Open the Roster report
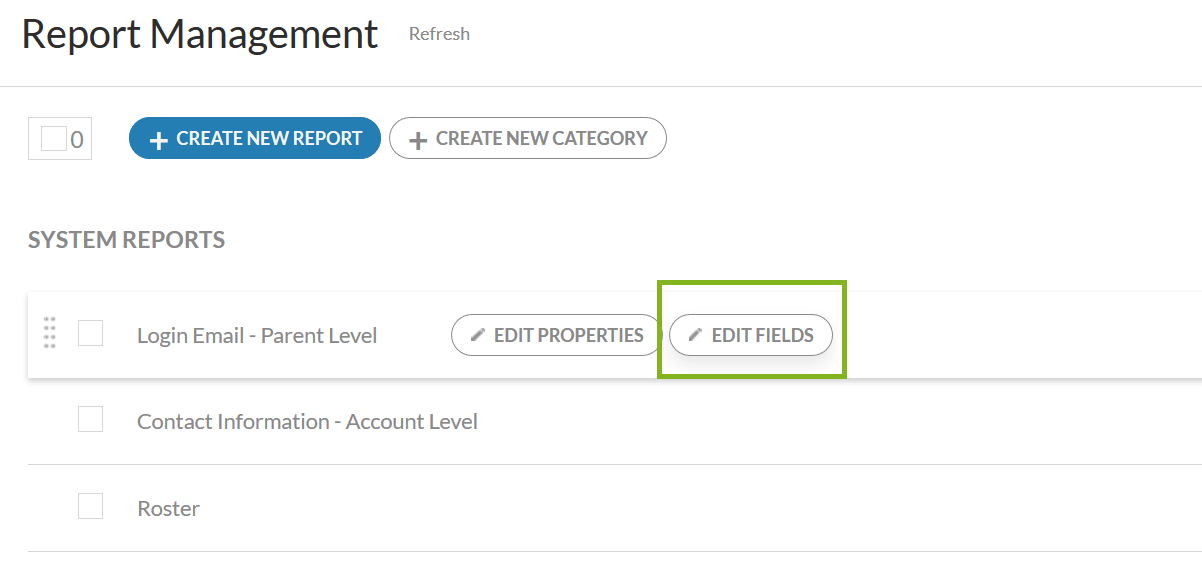 click(168, 509)
